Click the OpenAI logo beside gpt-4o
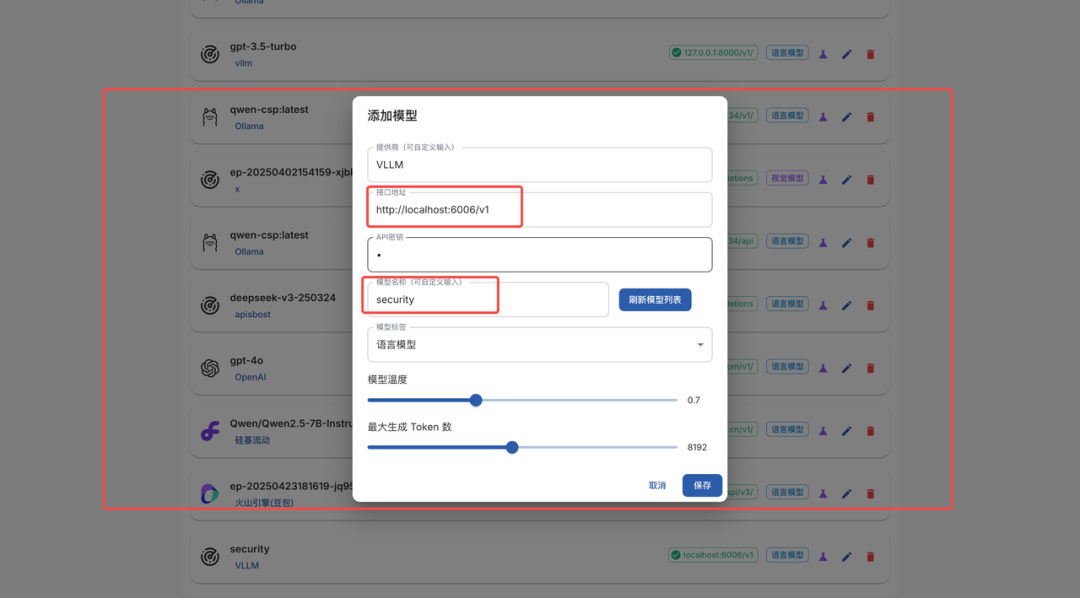 210,368
